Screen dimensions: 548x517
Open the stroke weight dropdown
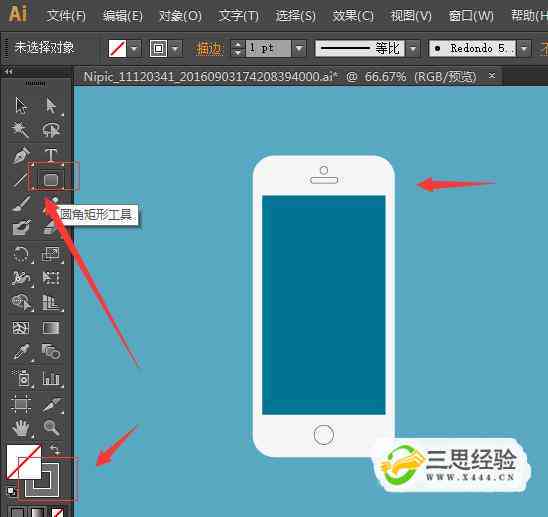300,48
